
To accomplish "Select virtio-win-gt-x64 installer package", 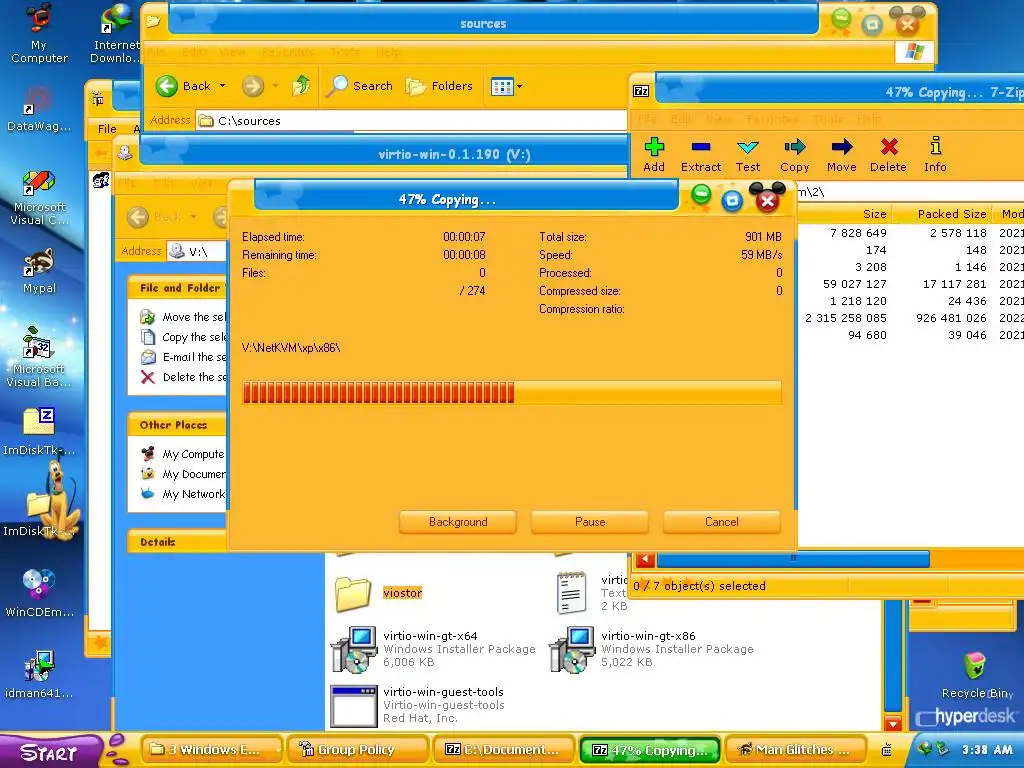I will (x=432, y=649).
